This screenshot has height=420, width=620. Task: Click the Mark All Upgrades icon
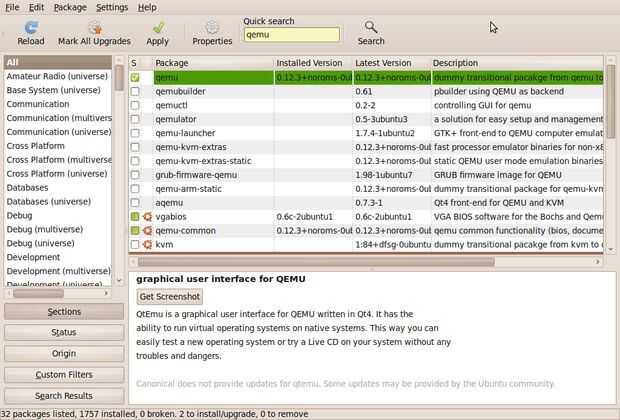click(x=95, y=27)
